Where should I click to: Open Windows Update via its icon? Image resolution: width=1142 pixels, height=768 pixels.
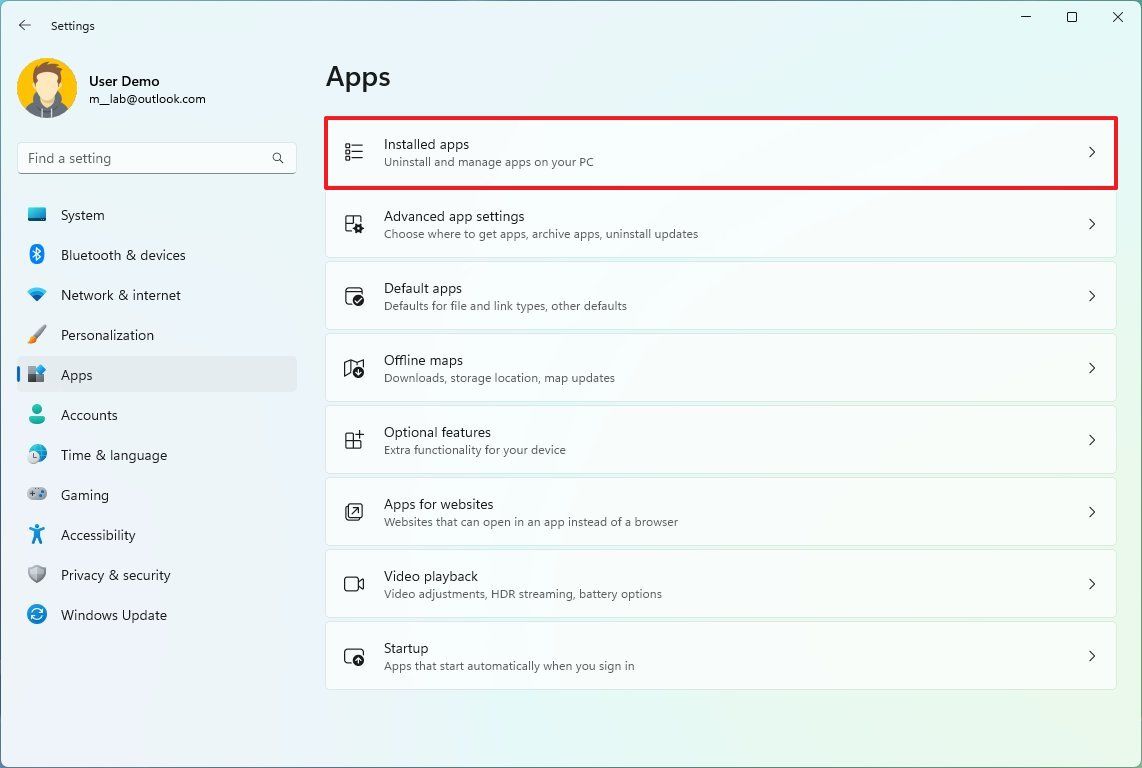click(37, 615)
